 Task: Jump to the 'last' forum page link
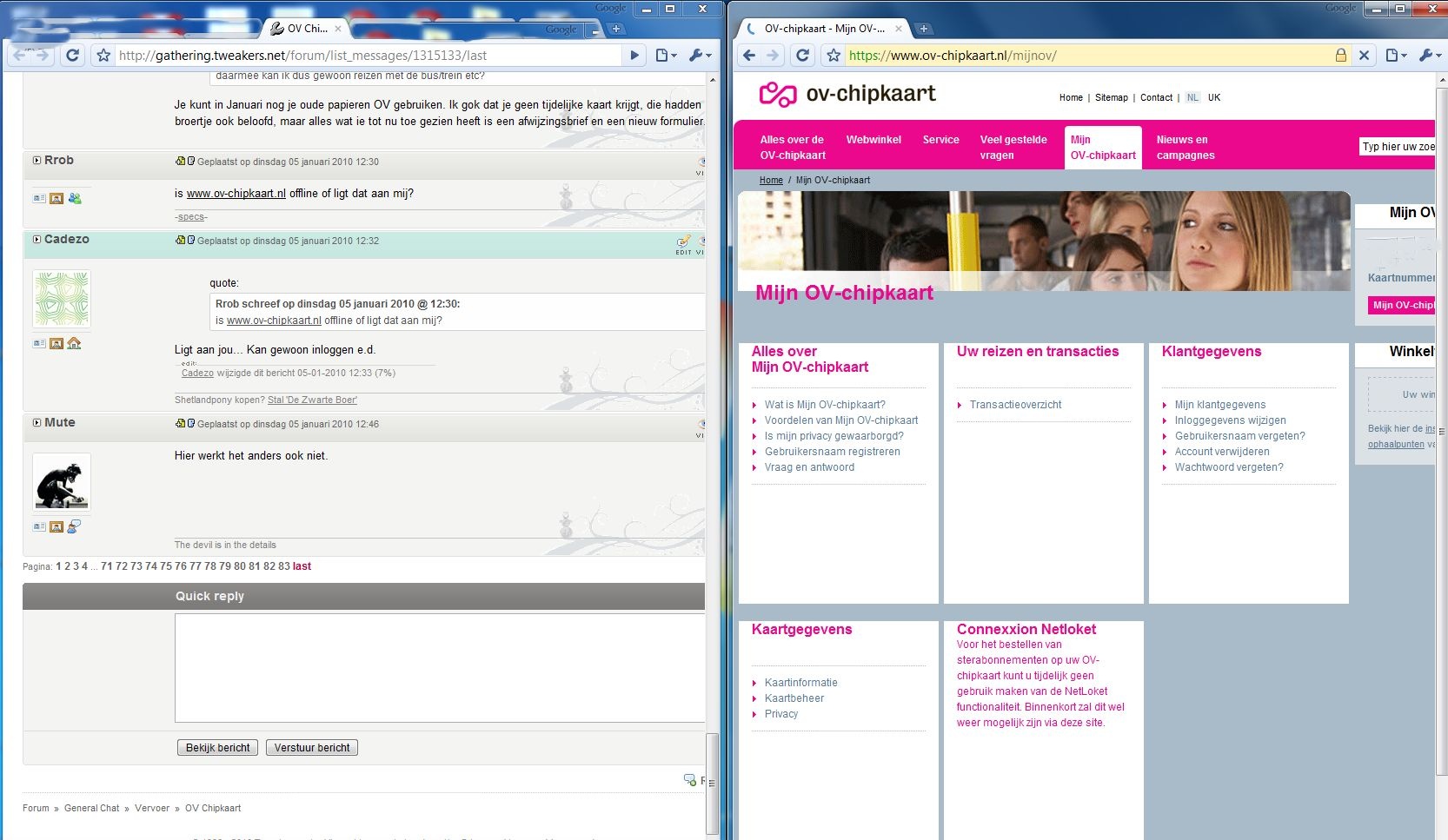[302, 566]
